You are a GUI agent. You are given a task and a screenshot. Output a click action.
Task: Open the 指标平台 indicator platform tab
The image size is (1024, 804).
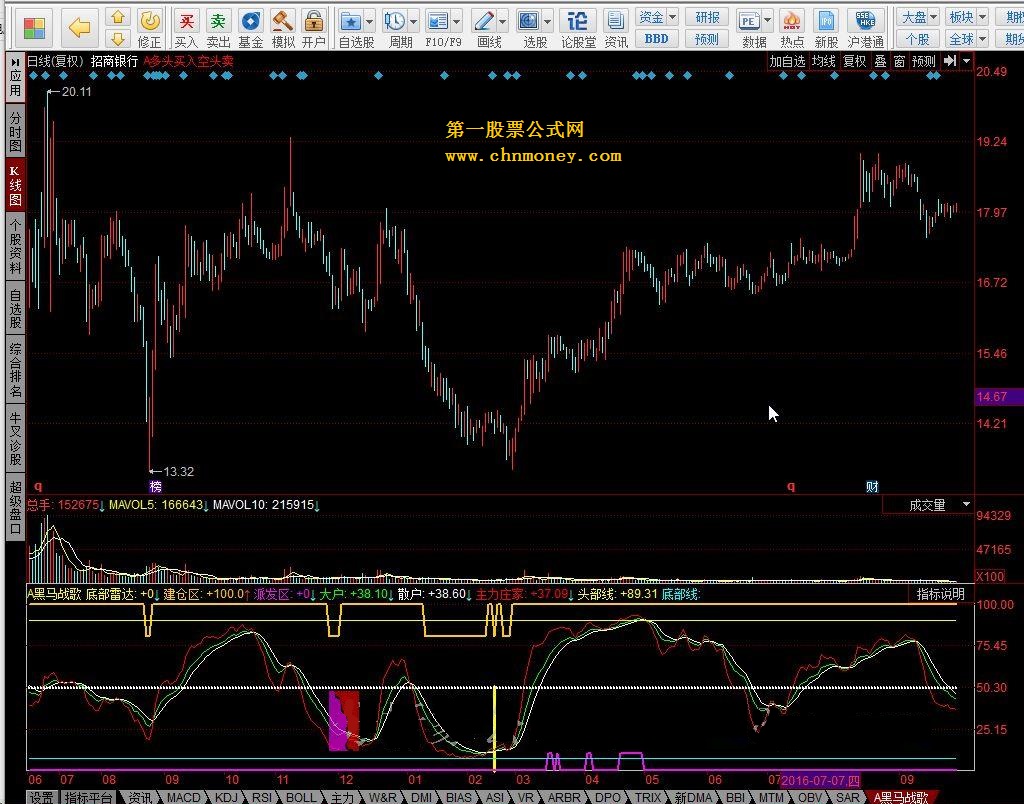(x=88, y=797)
